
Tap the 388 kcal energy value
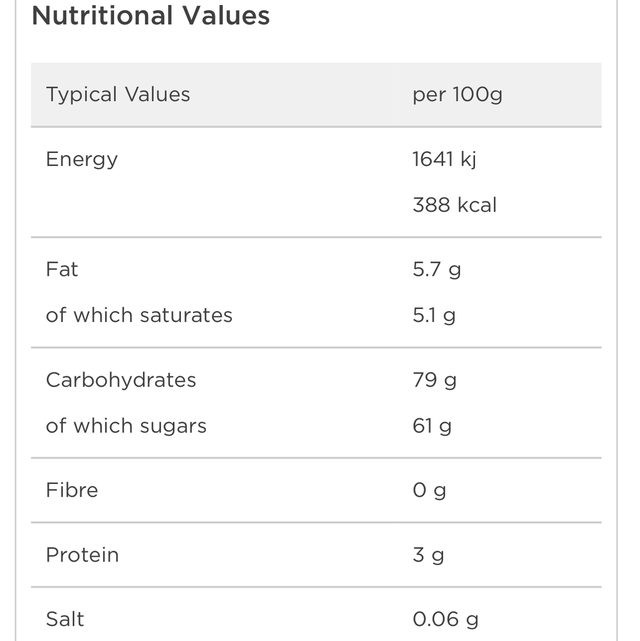click(x=454, y=205)
